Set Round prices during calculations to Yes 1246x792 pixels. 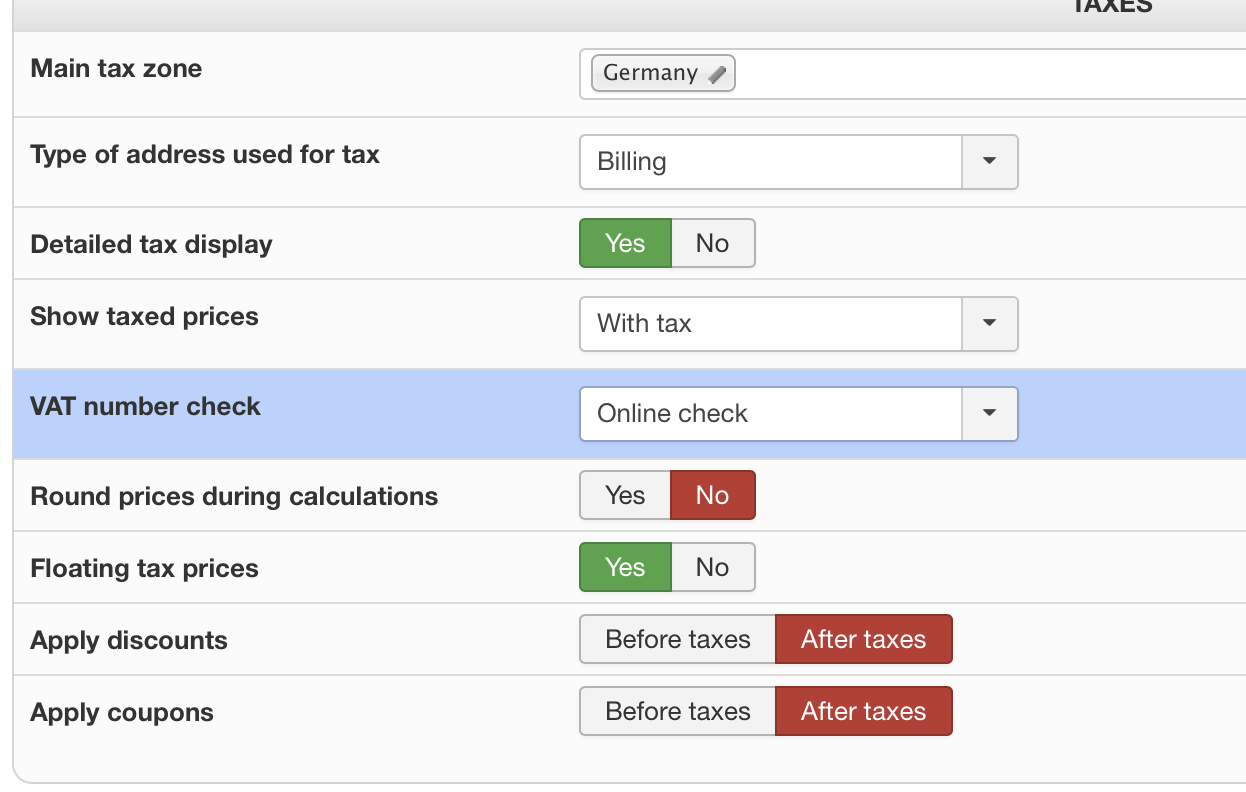pyautogui.click(x=625, y=495)
